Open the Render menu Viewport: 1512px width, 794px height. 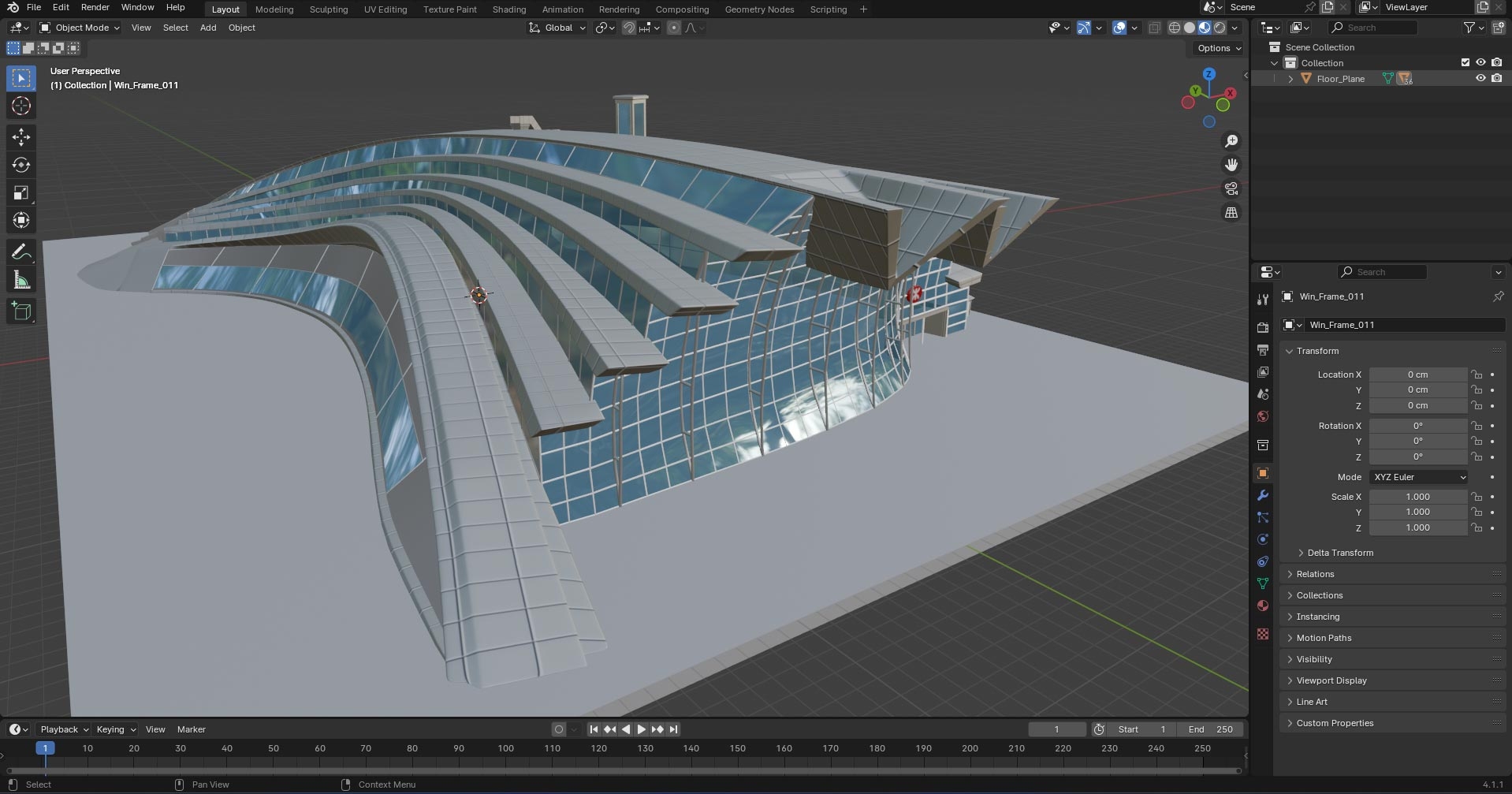pyautogui.click(x=95, y=7)
